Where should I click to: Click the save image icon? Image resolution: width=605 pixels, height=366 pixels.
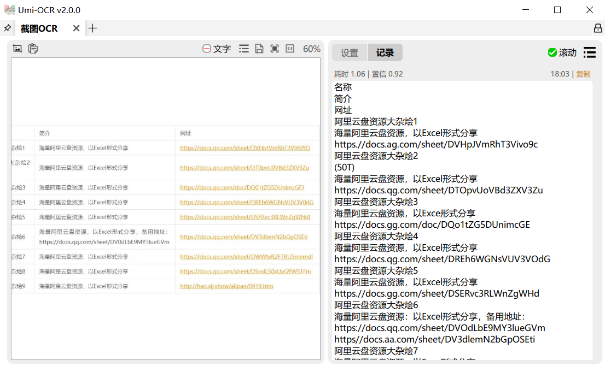259,49
